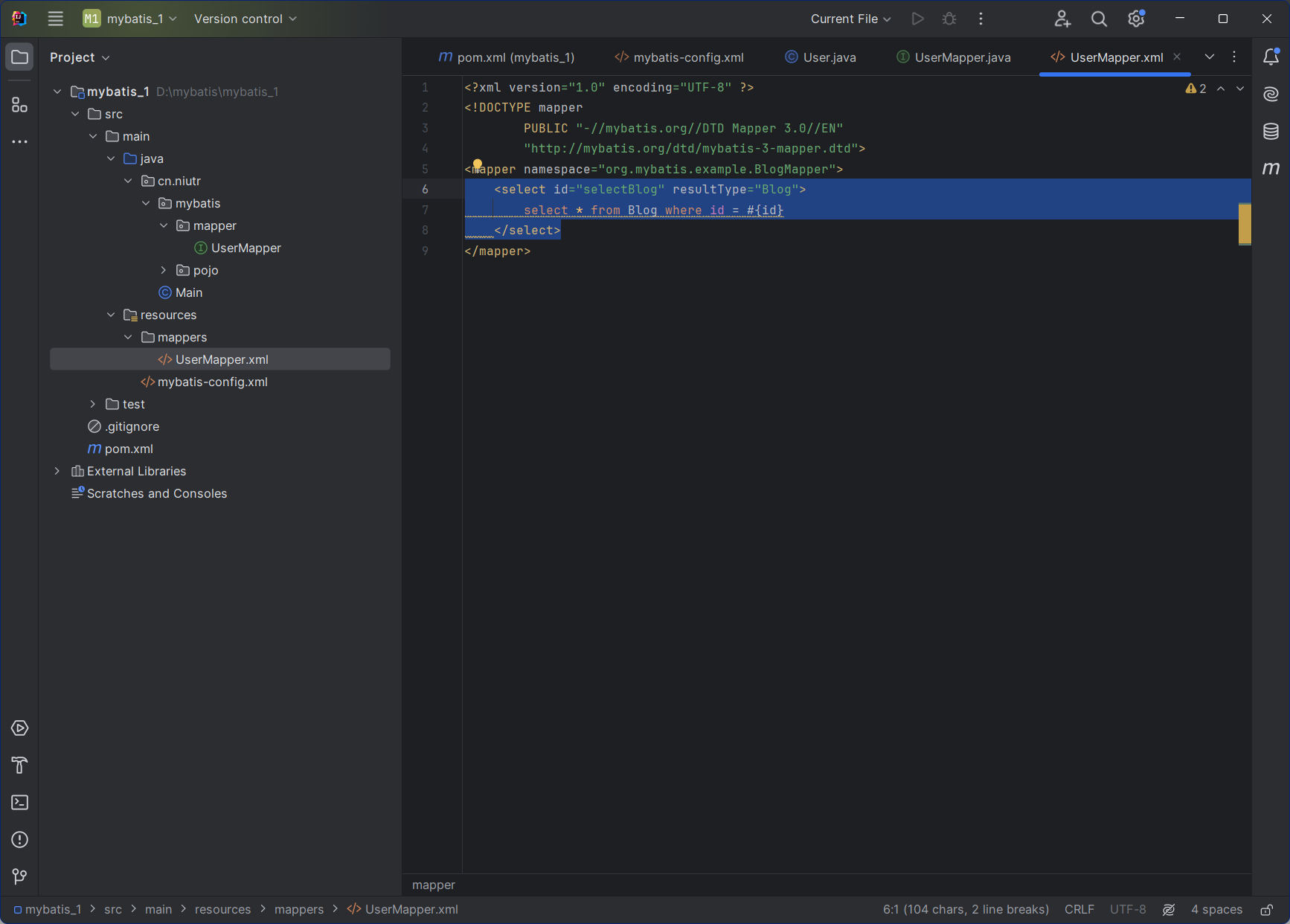Toggle the Project tool window folder button
The height and width of the screenshot is (924, 1290).
tap(20, 57)
